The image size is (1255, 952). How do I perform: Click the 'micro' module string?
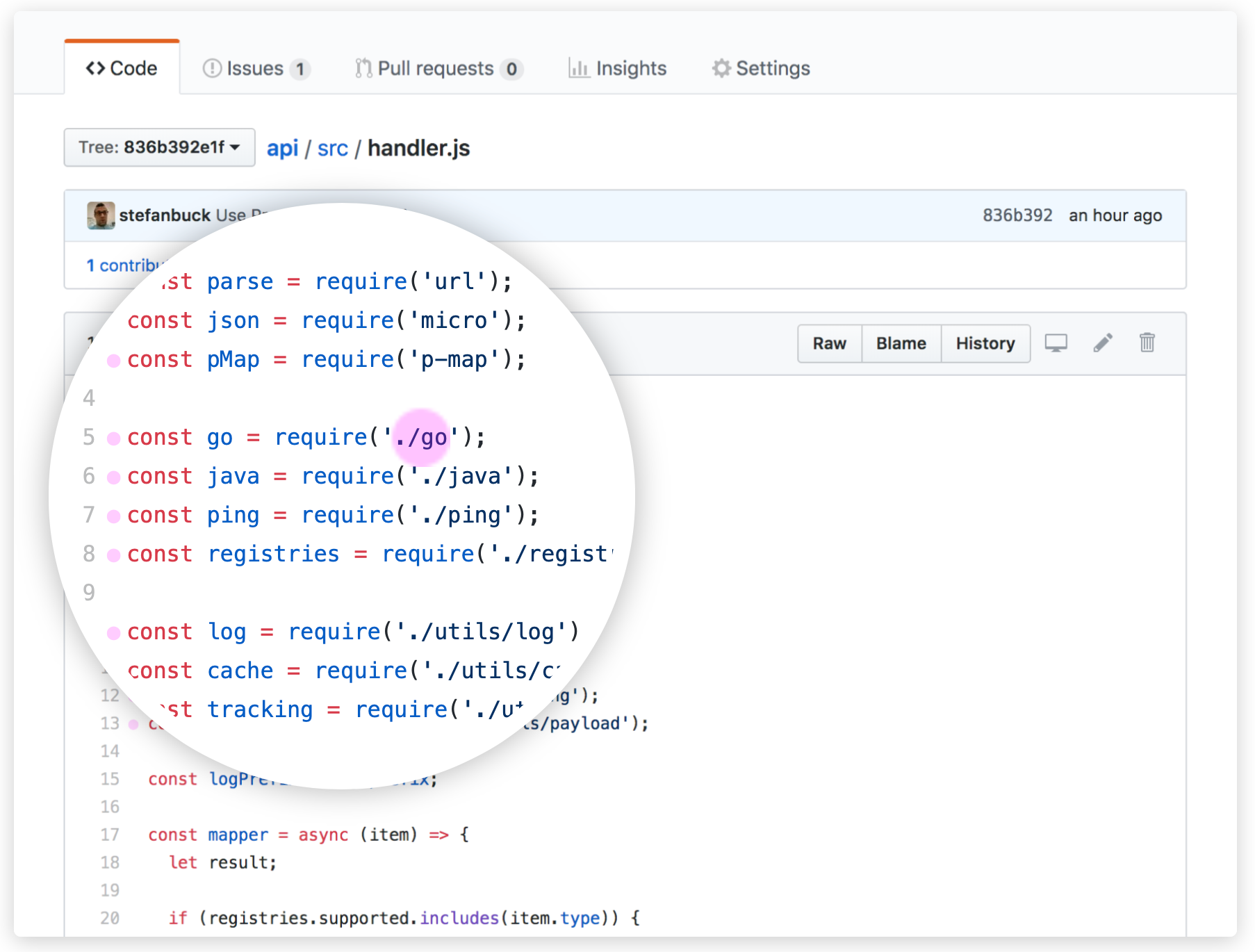454,320
